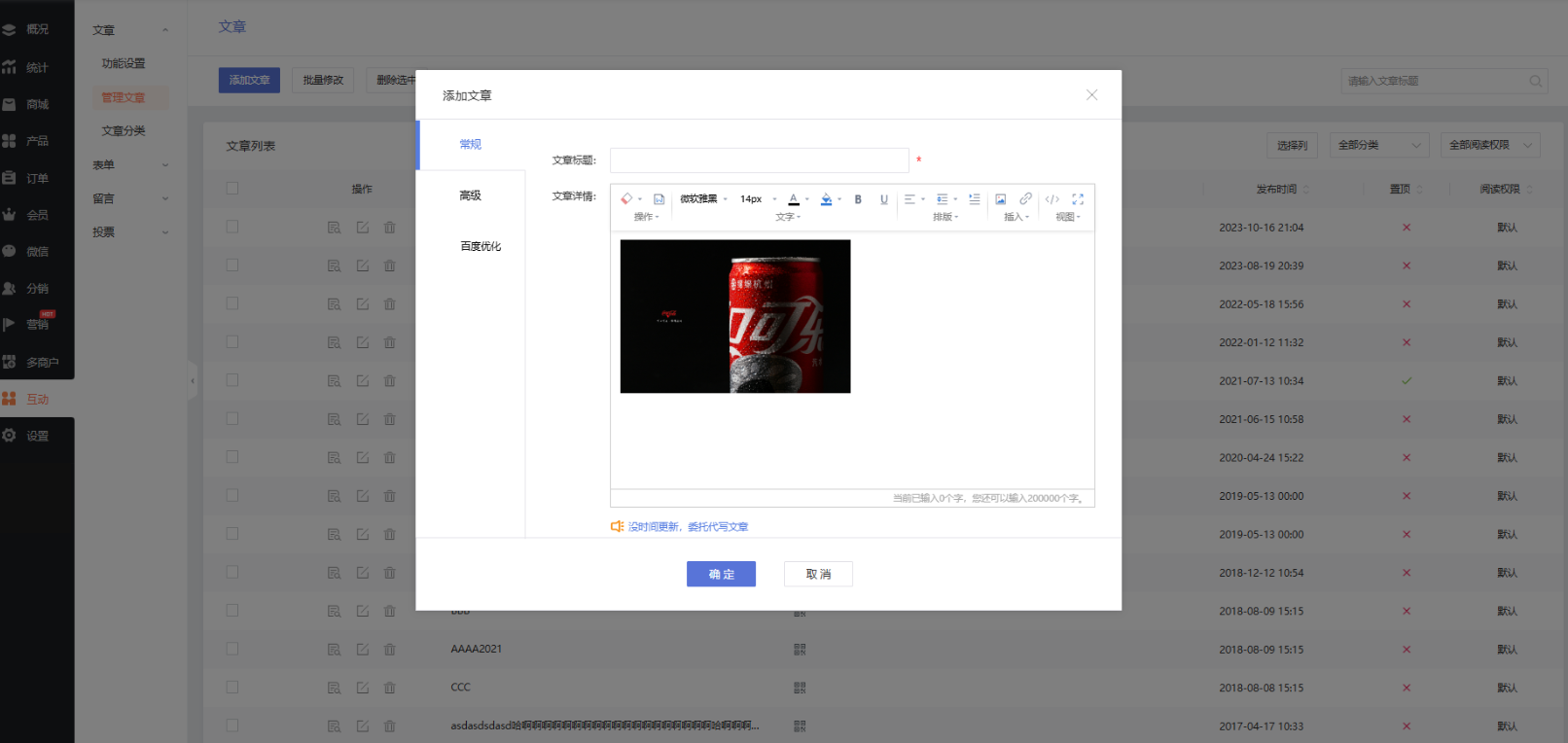Click the 选择列 button

[1292, 145]
